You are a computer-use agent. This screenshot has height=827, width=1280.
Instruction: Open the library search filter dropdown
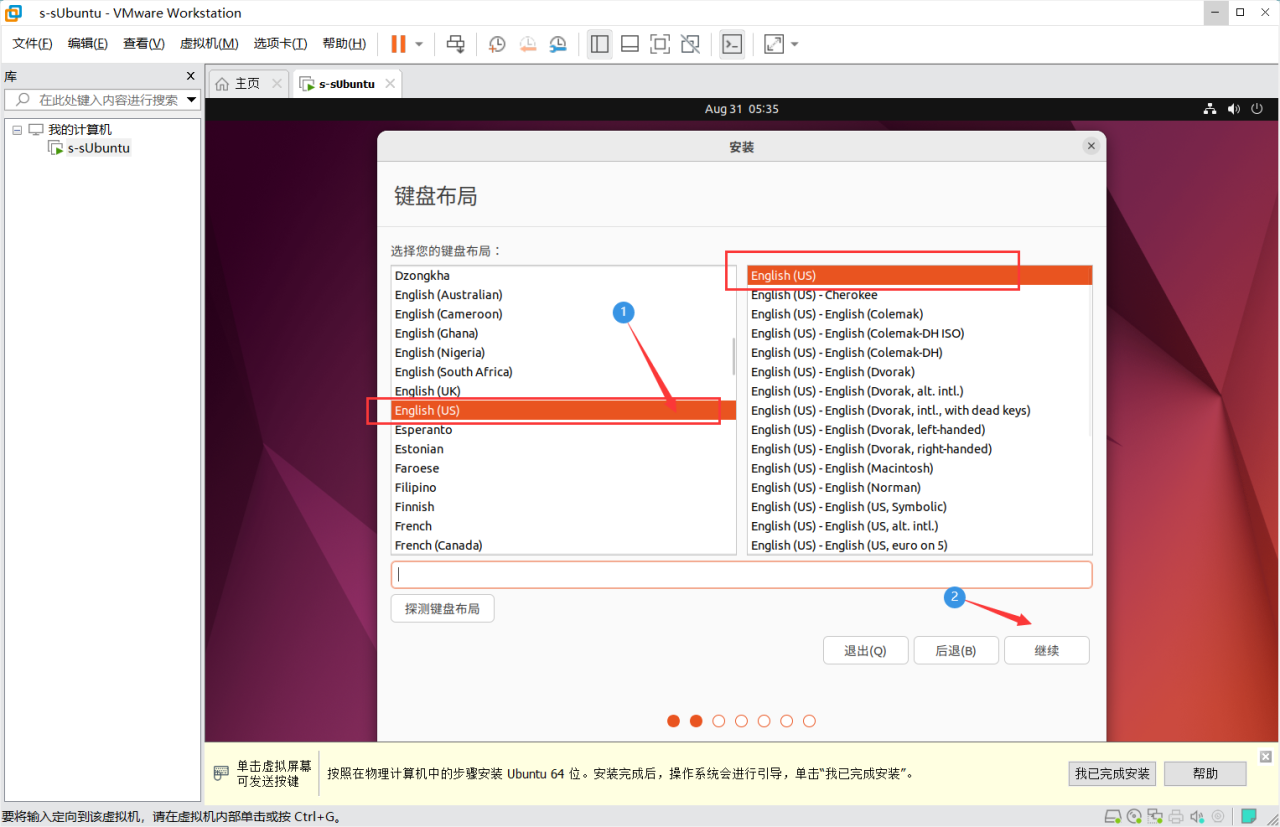pos(191,100)
